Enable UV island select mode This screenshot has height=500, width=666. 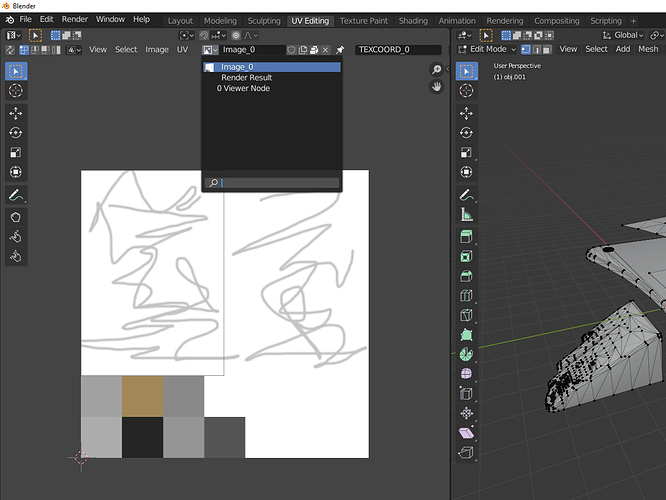56,50
